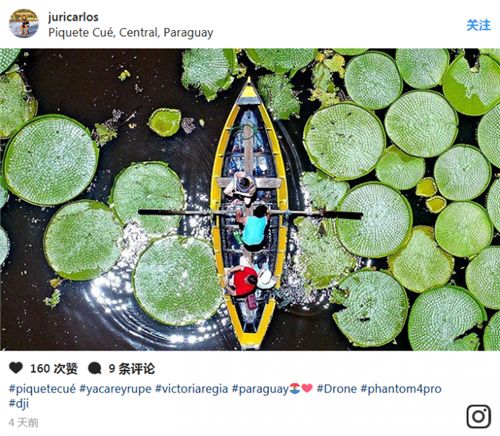Screen dimensions: 500x436
Task: Click the pink heart emoji in caption
Action: click(307, 388)
